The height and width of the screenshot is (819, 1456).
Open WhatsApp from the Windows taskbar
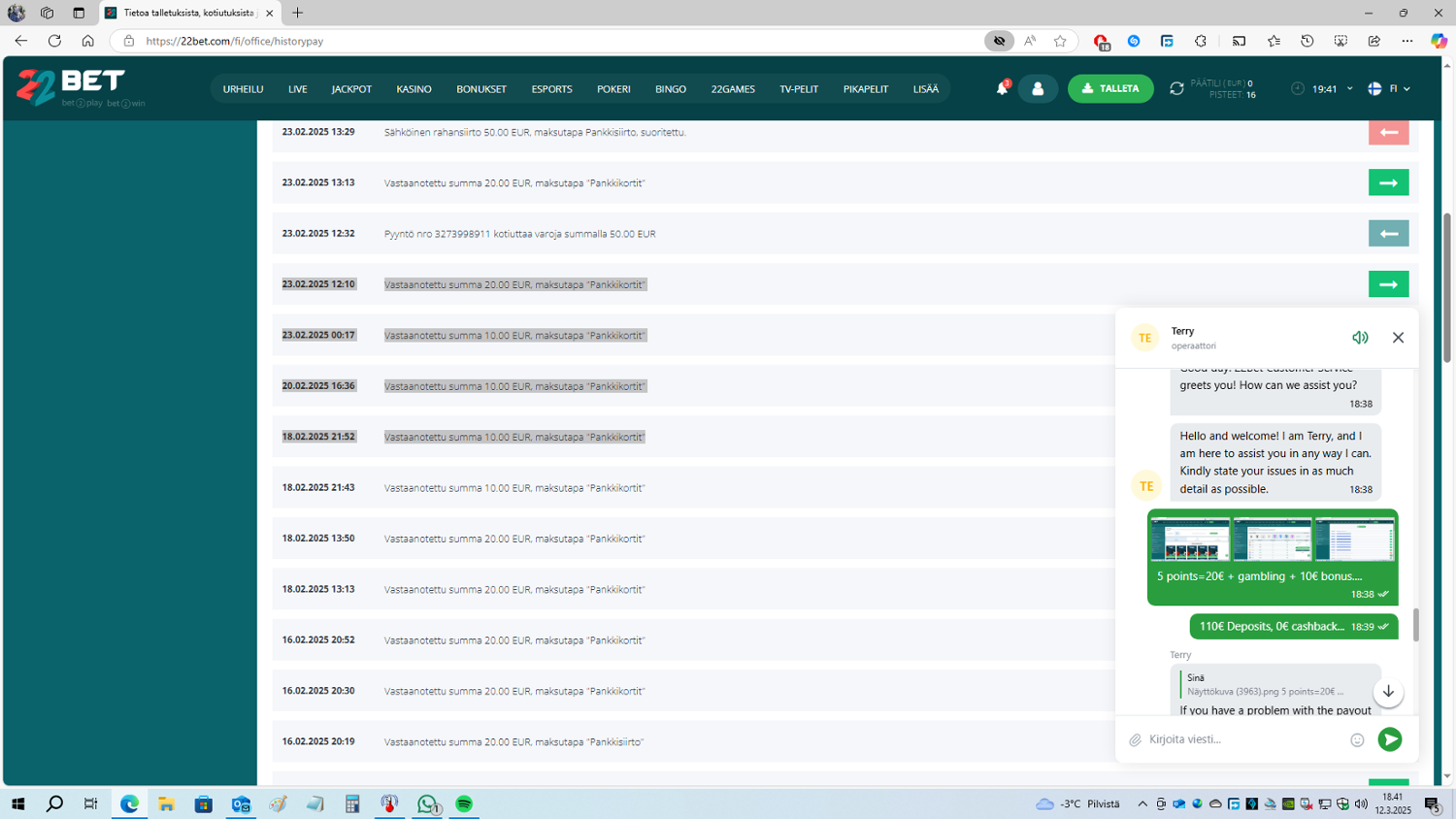tap(427, 803)
